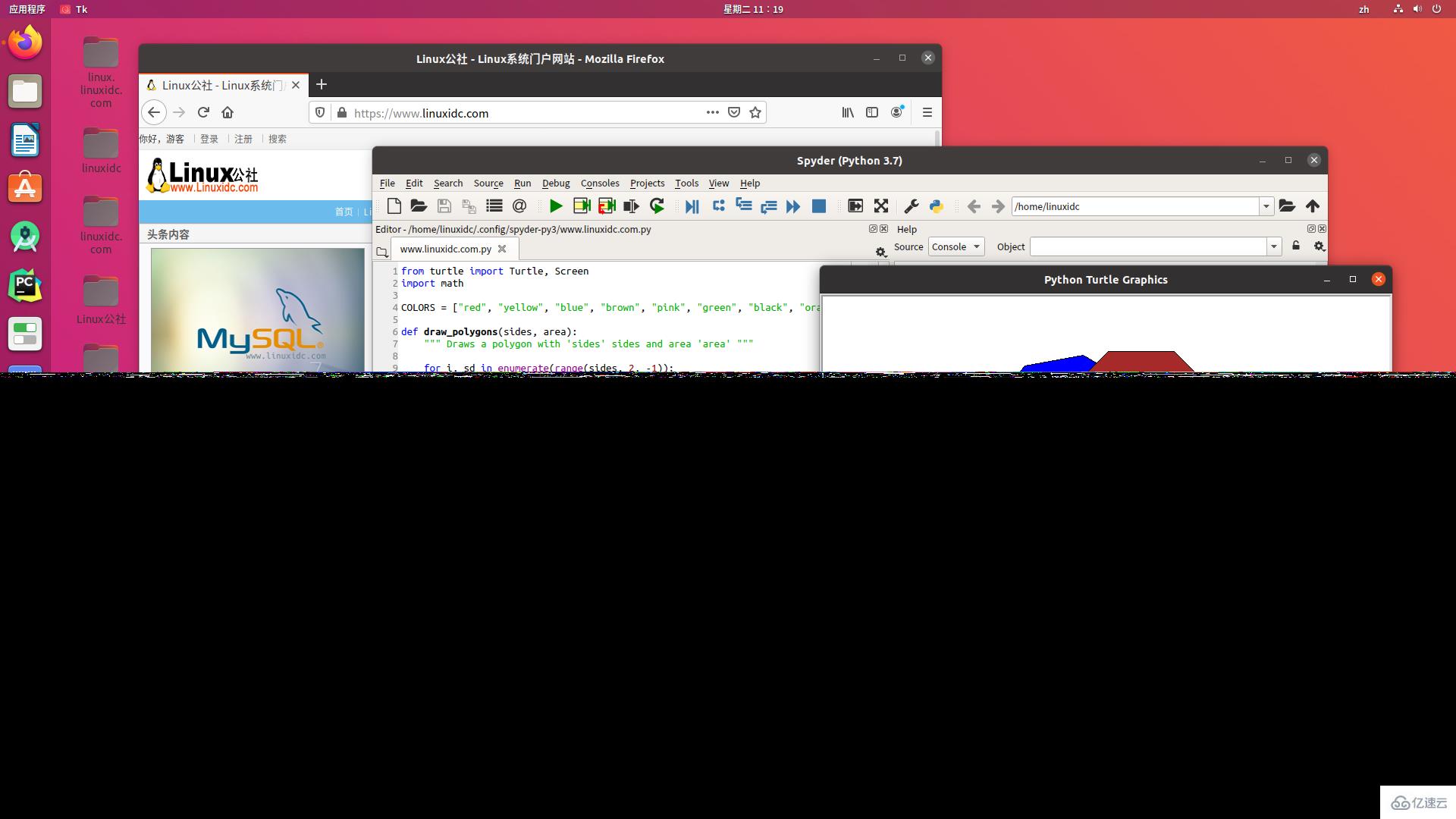The image size is (1456, 819).
Task: Click the Step into function icon
Action: 742,206
